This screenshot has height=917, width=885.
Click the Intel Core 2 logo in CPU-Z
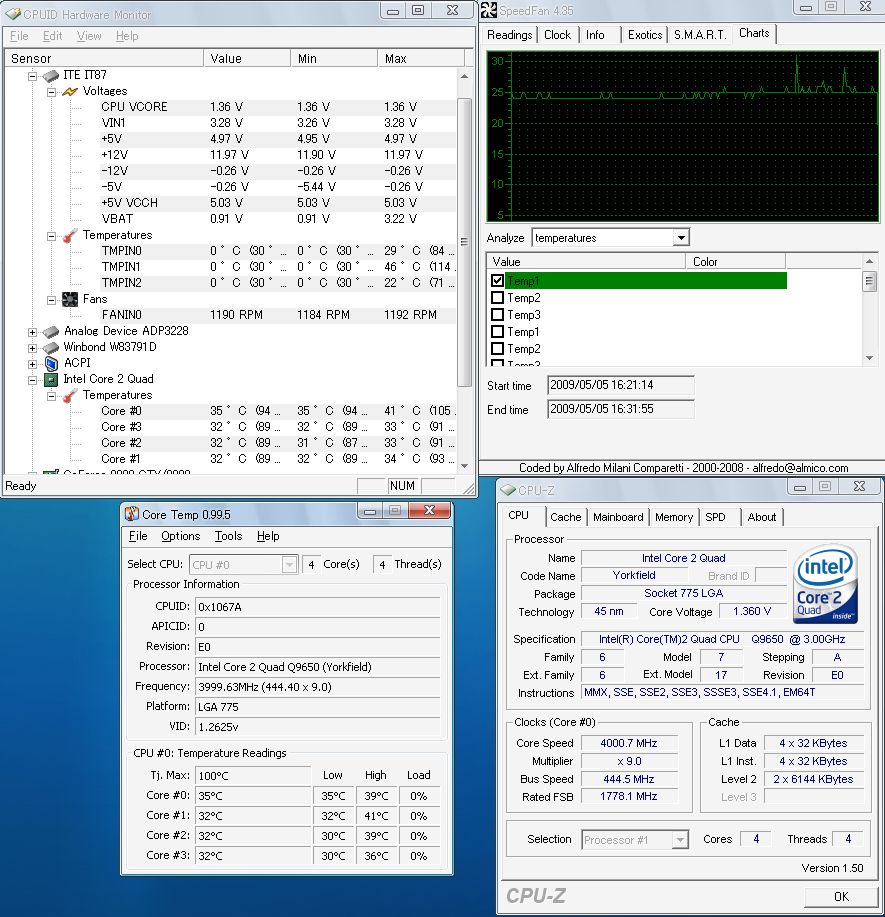[823, 587]
